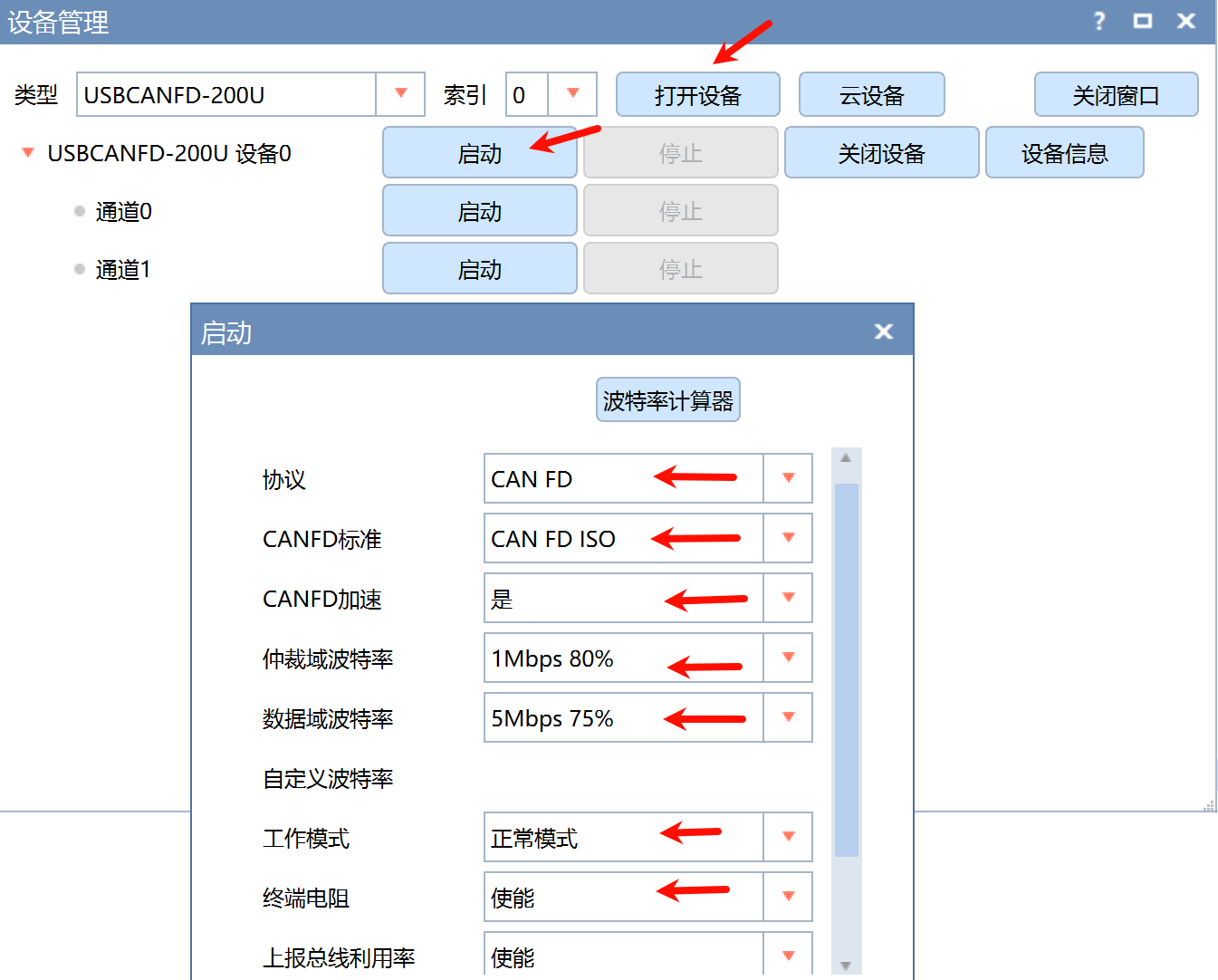Screen dimensions: 1218x980
Task: Open the 波特率计算器 baud rate calculator
Action: click(x=668, y=399)
